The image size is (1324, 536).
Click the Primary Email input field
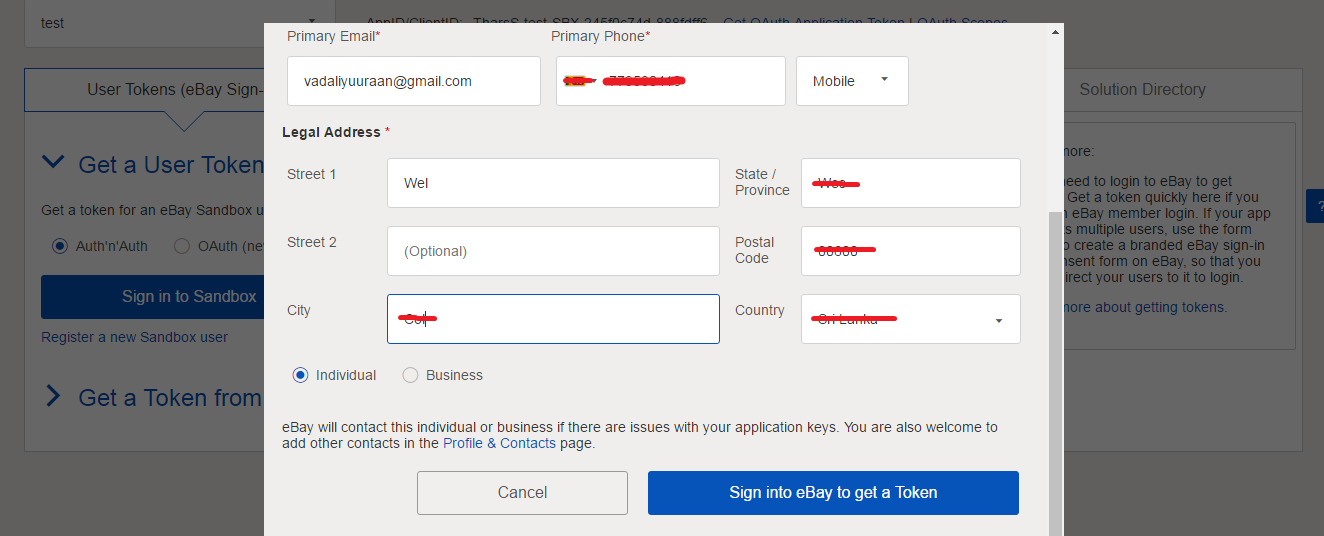coord(414,81)
